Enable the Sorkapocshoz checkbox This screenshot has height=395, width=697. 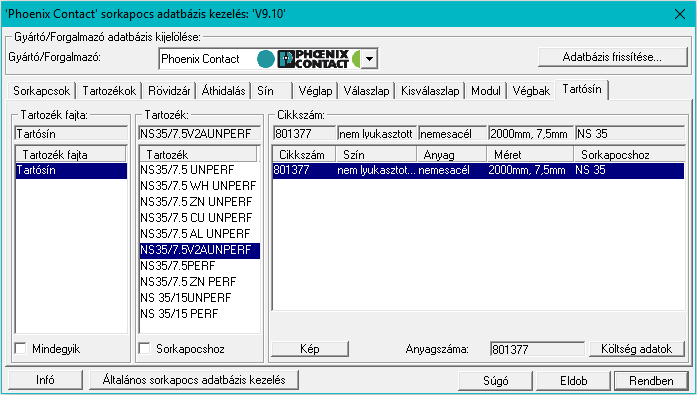[144, 348]
